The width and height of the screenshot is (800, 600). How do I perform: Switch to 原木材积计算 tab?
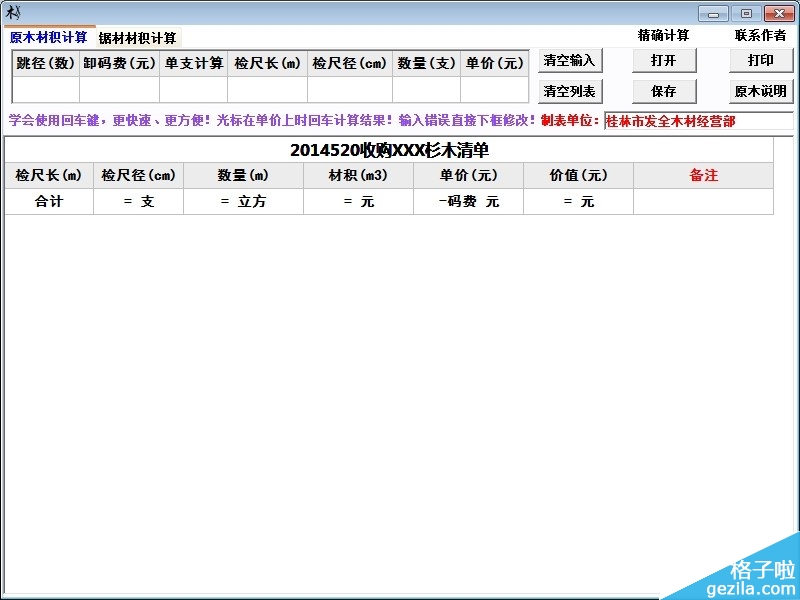[x=48, y=37]
